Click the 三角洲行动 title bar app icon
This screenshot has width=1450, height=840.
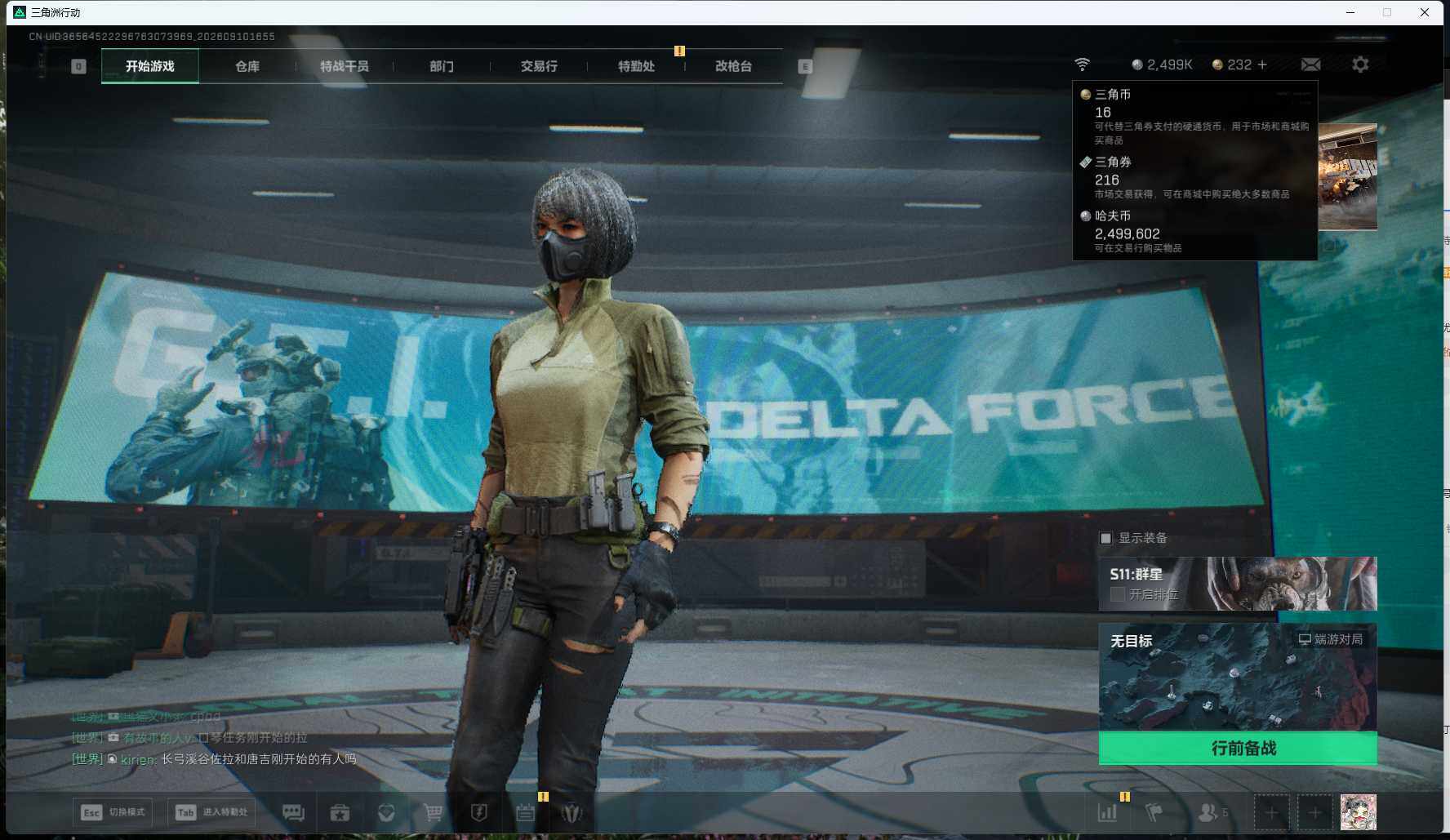[x=20, y=12]
